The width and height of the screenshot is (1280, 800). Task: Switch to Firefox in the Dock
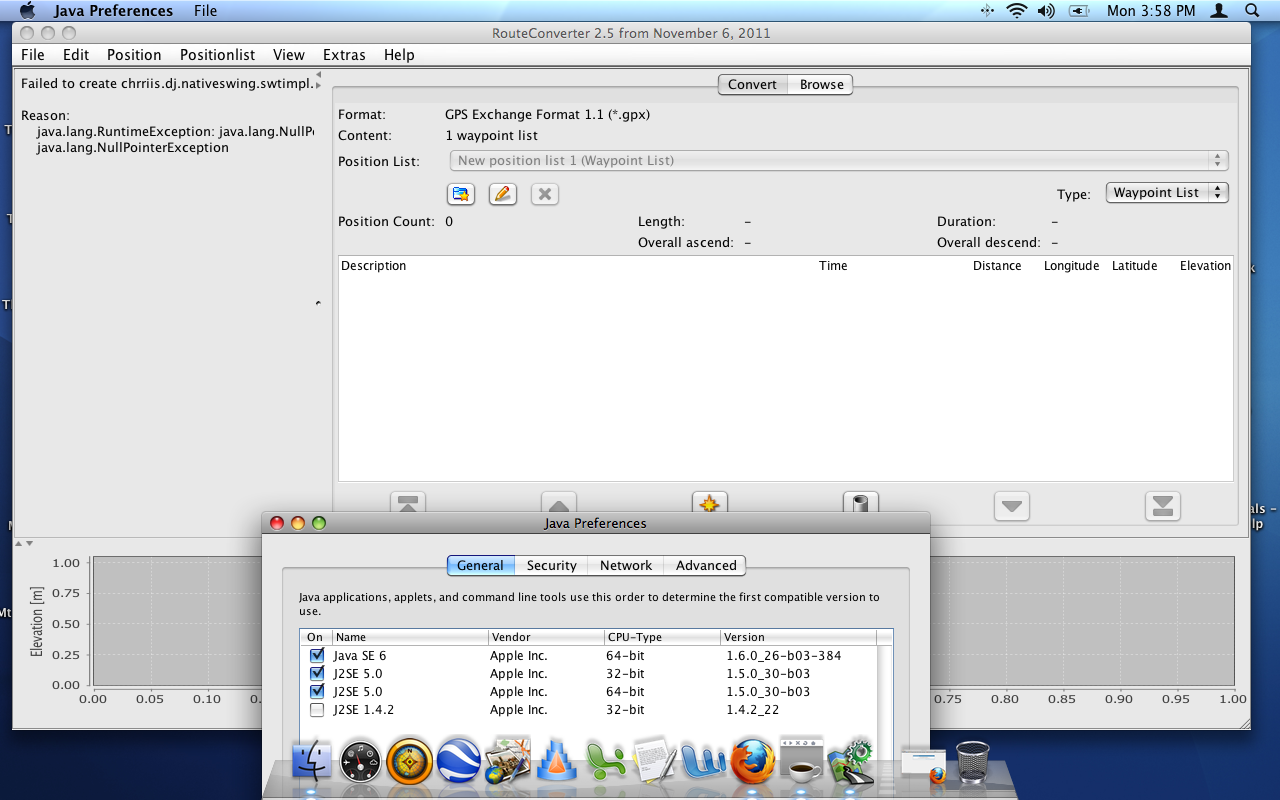753,762
